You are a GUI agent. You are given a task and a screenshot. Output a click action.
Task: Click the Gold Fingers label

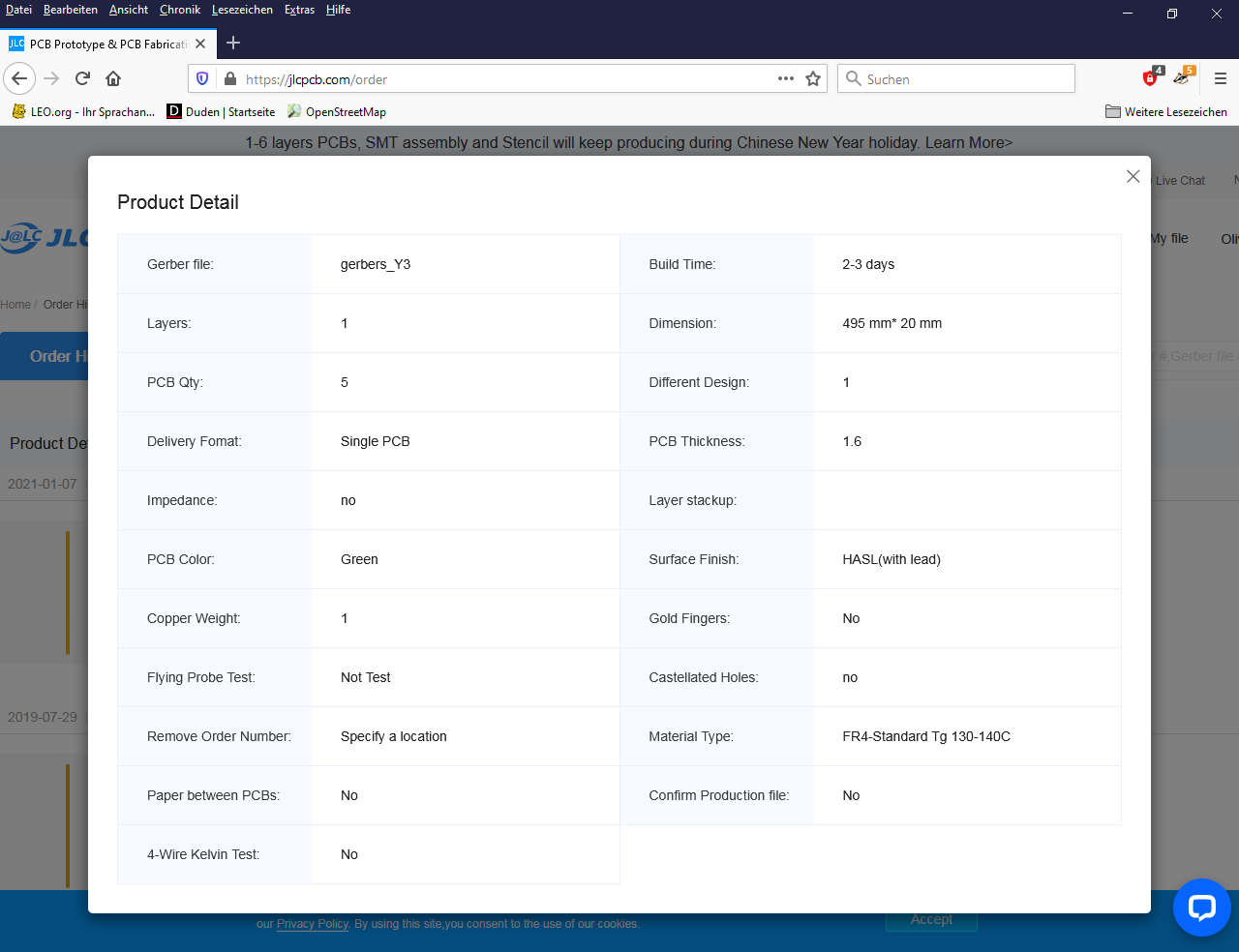point(689,618)
